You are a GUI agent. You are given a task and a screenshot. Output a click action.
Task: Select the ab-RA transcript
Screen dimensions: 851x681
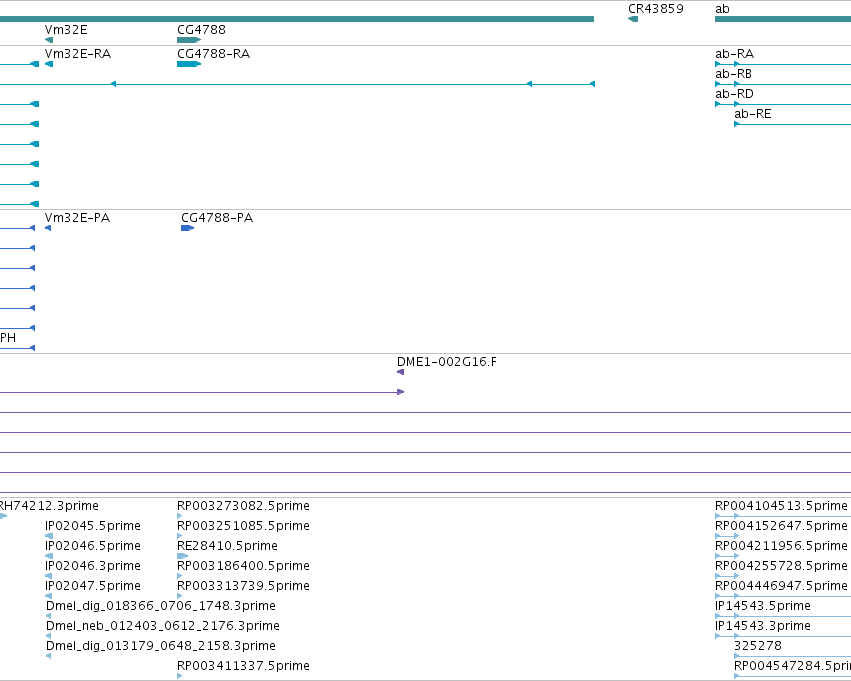click(x=734, y=54)
